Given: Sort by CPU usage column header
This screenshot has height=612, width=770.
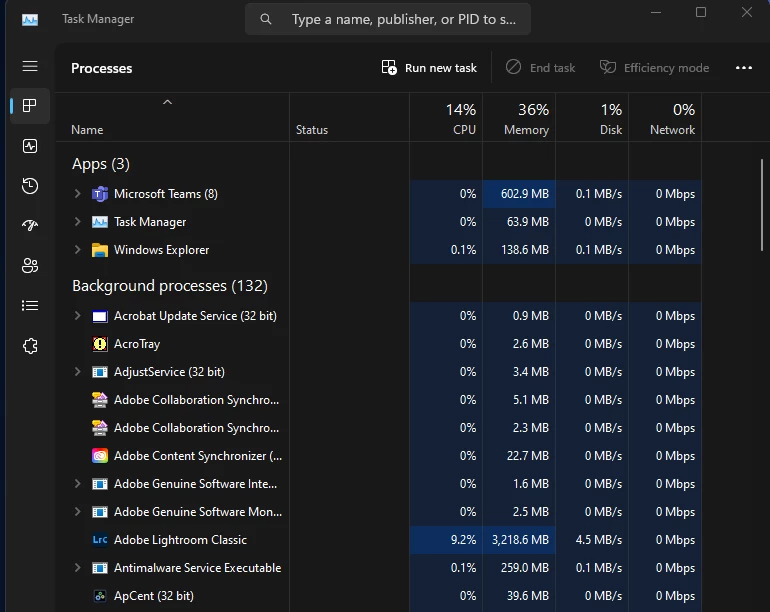Looking at the screenshot, I should [446, 118].
